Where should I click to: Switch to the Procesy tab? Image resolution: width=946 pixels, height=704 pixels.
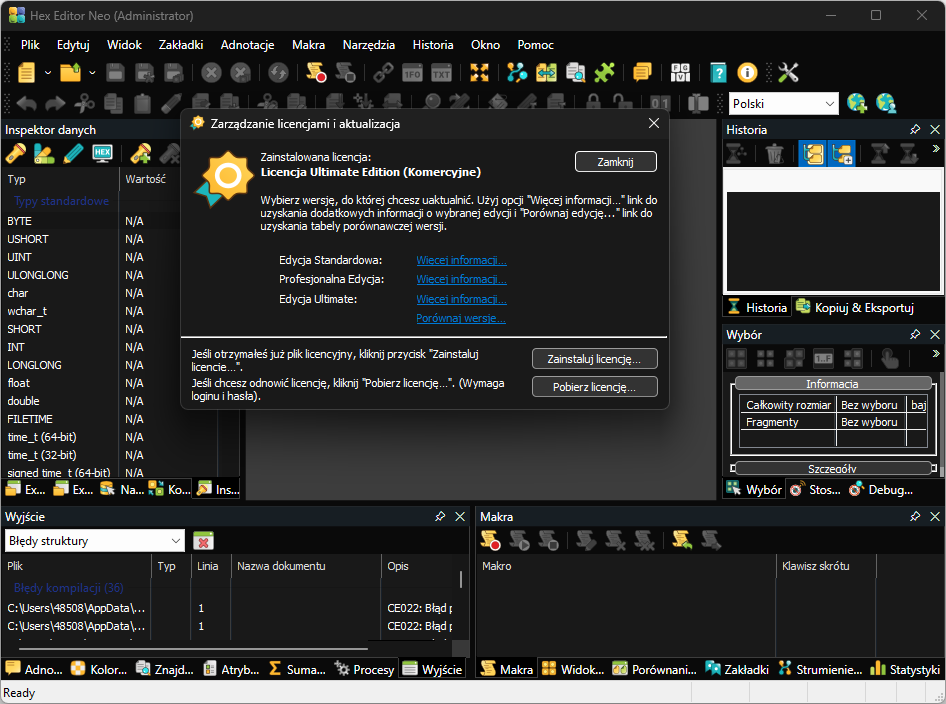365,669
